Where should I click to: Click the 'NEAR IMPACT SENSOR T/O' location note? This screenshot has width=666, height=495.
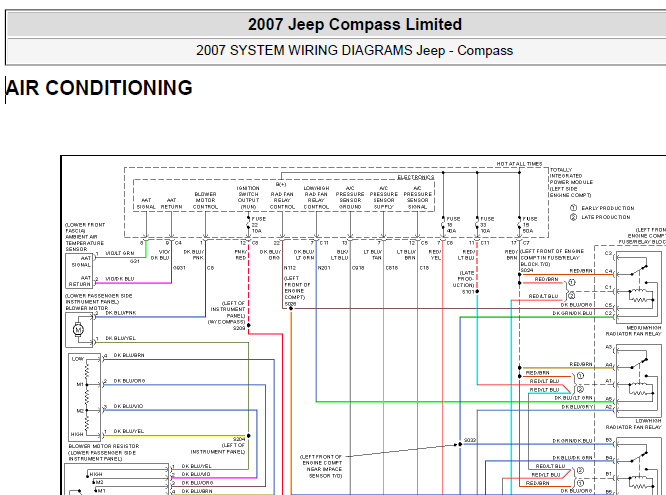pyautogui.click(x=325, y=472)
